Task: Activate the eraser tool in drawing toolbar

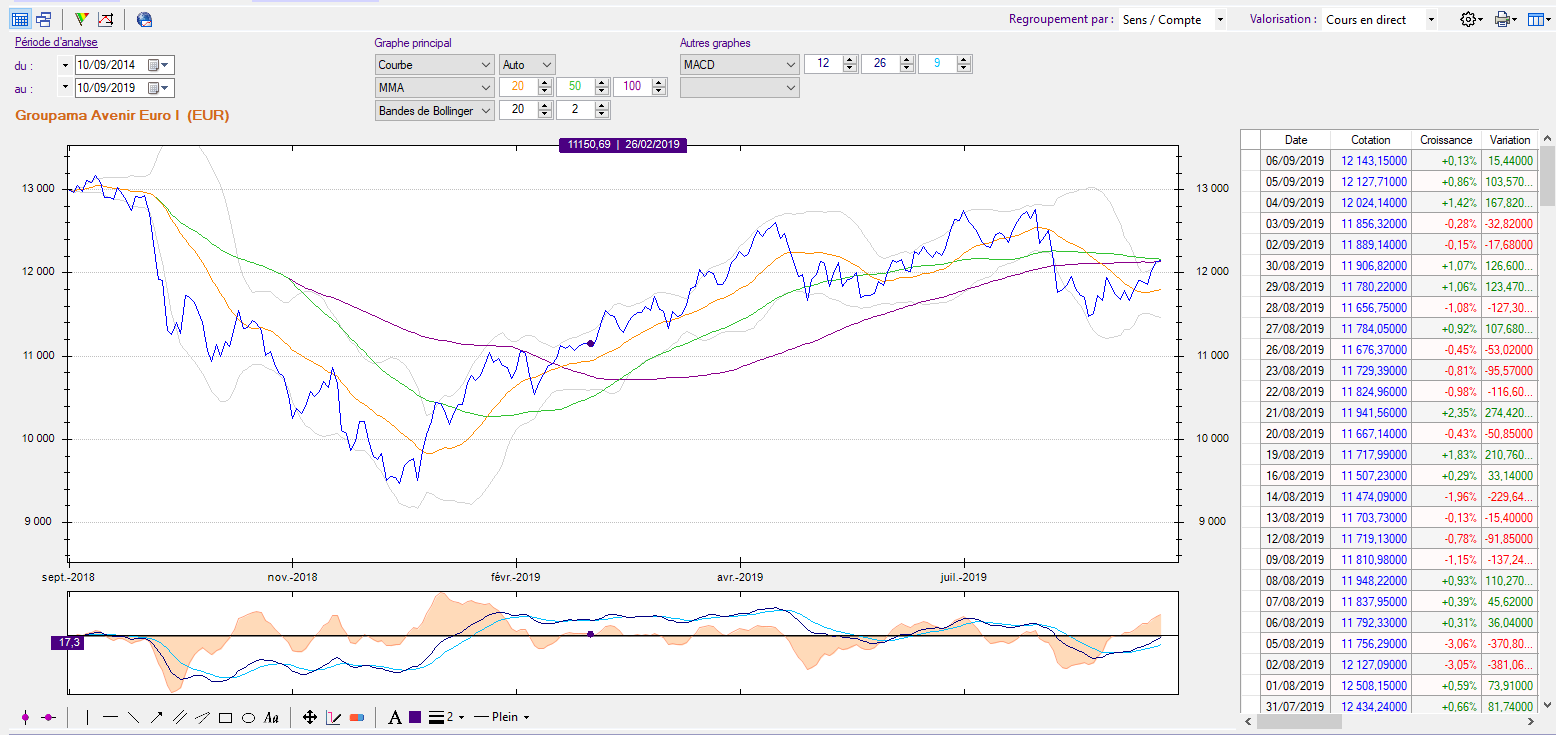Action: [357, 717]
